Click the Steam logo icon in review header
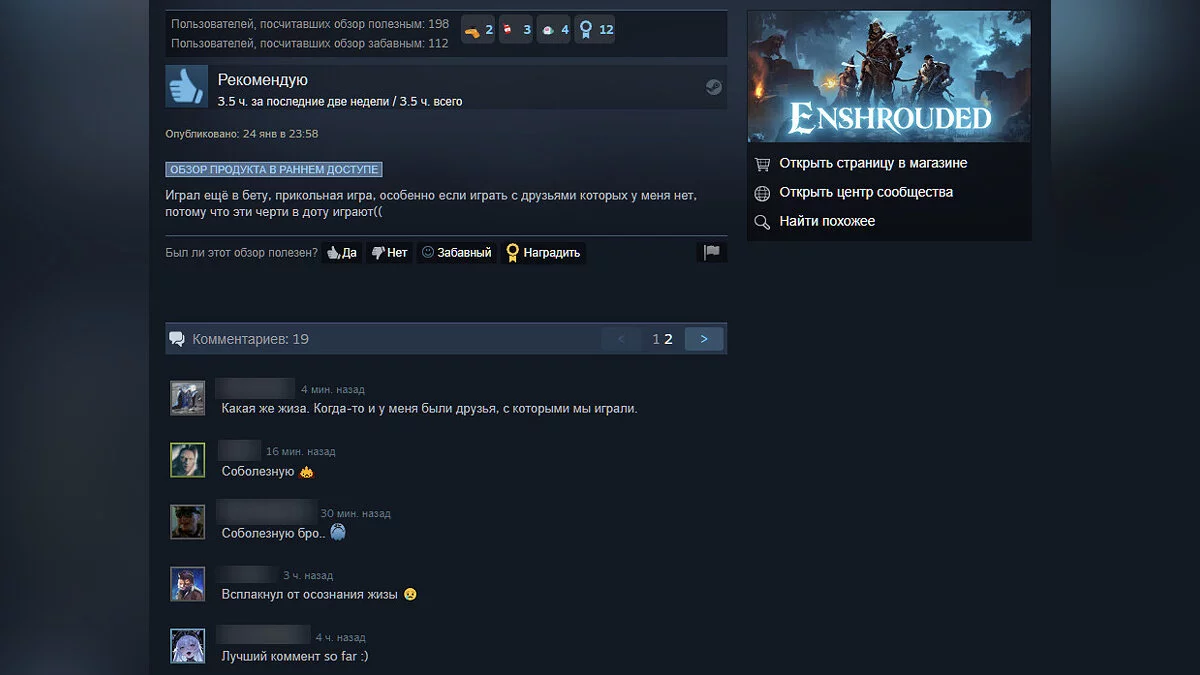Image resolution: width=1200 pixels, height=675 pixels. click(713, 87)
